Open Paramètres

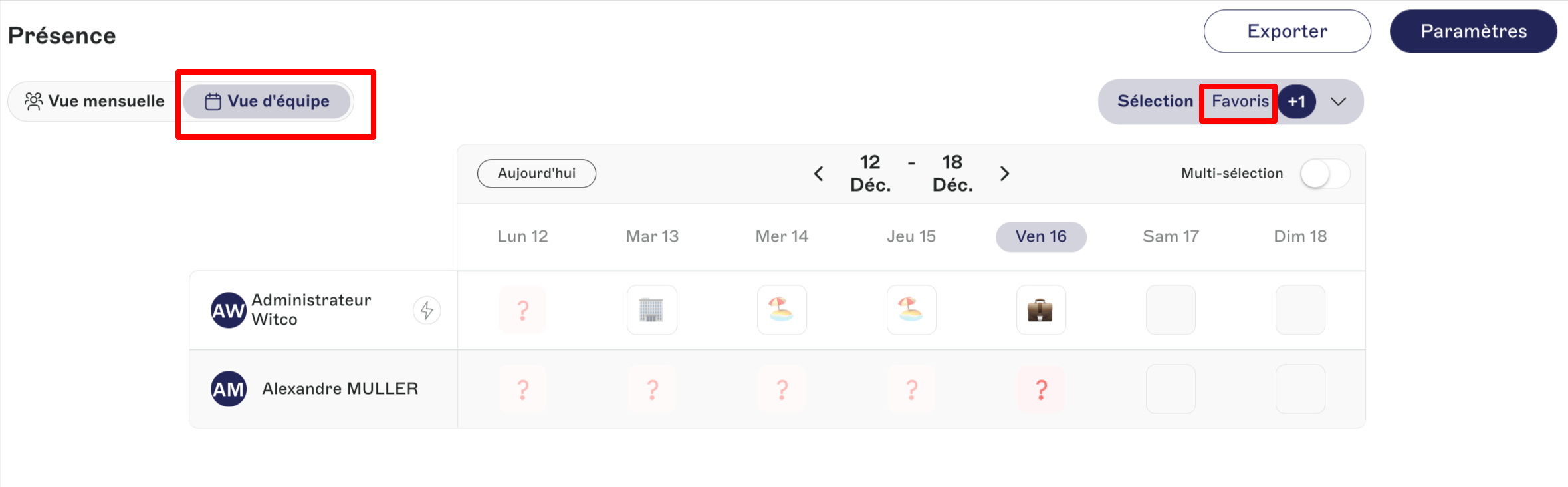click(x=1473, y=31)
